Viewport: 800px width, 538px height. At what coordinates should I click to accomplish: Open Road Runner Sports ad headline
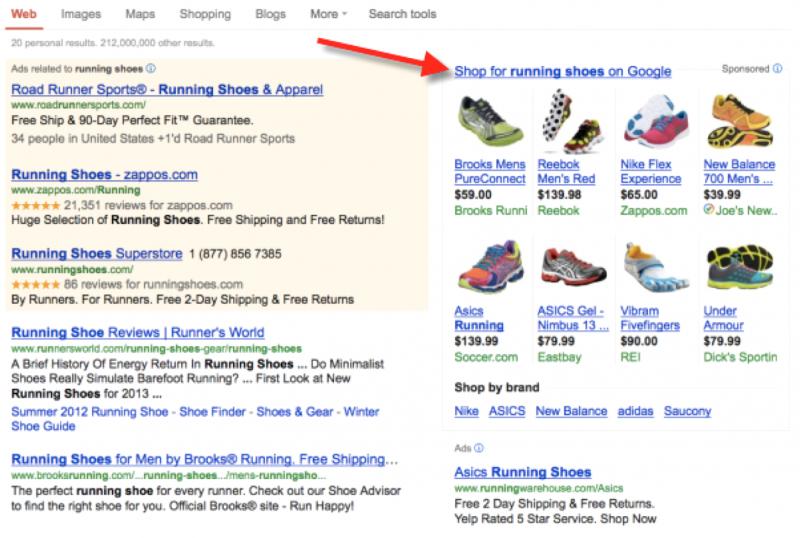coord(167,89)
